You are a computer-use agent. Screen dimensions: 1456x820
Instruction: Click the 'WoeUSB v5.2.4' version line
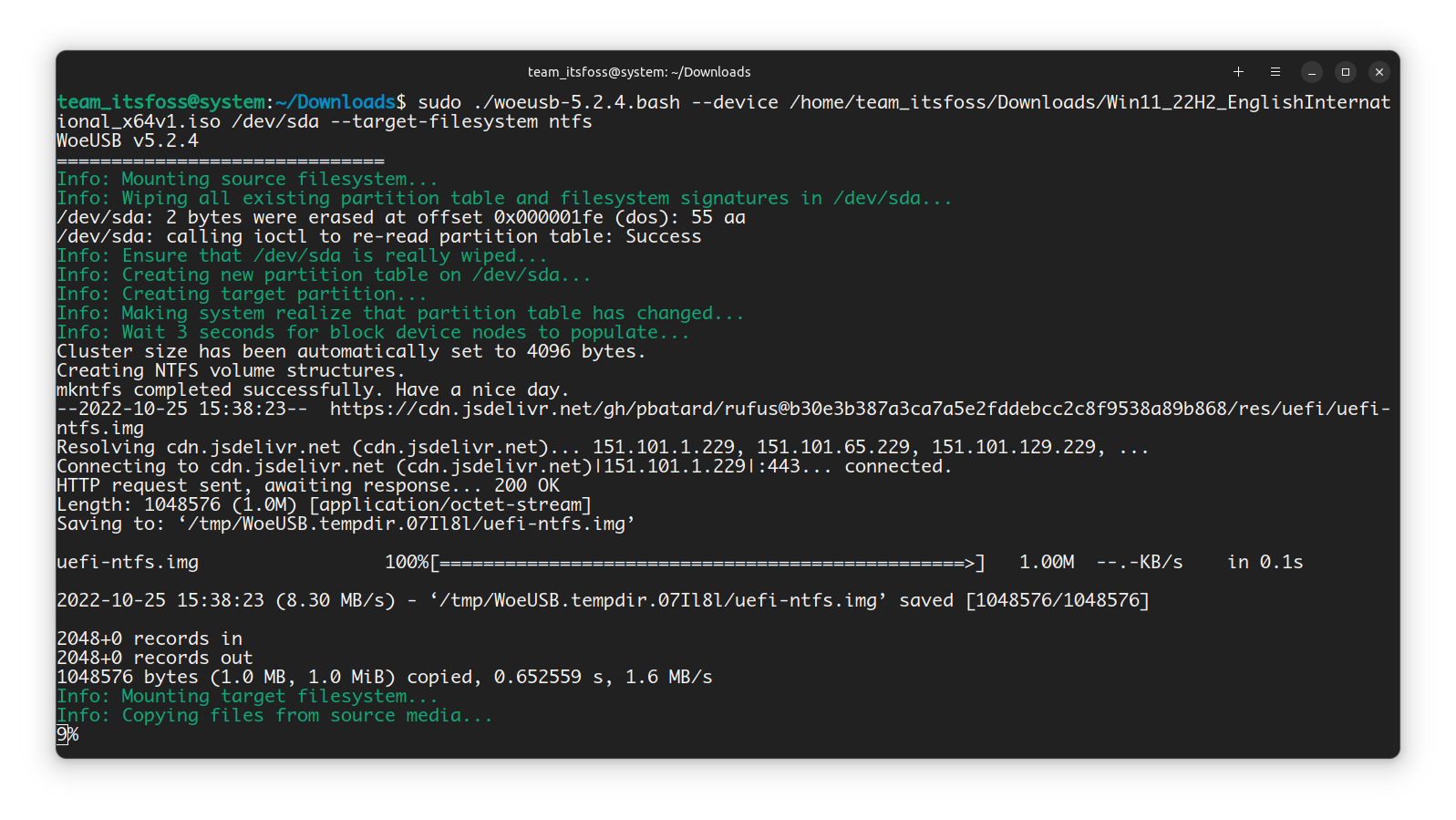(128, 140)
